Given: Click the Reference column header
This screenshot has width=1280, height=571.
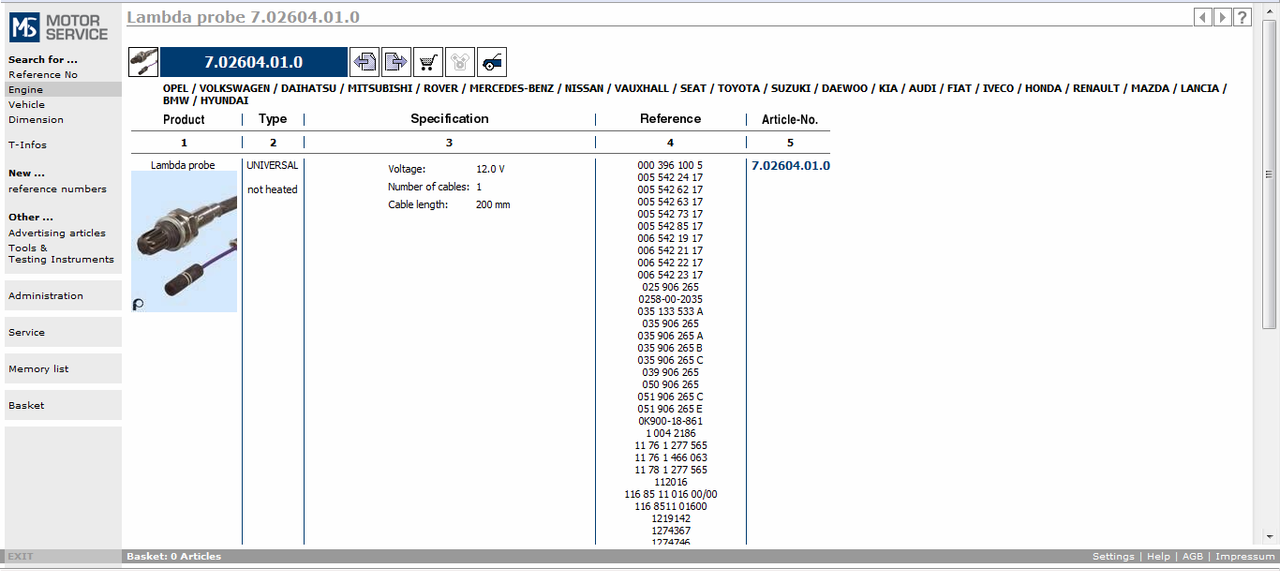Looking at the screenshot, I should (670, 119).
